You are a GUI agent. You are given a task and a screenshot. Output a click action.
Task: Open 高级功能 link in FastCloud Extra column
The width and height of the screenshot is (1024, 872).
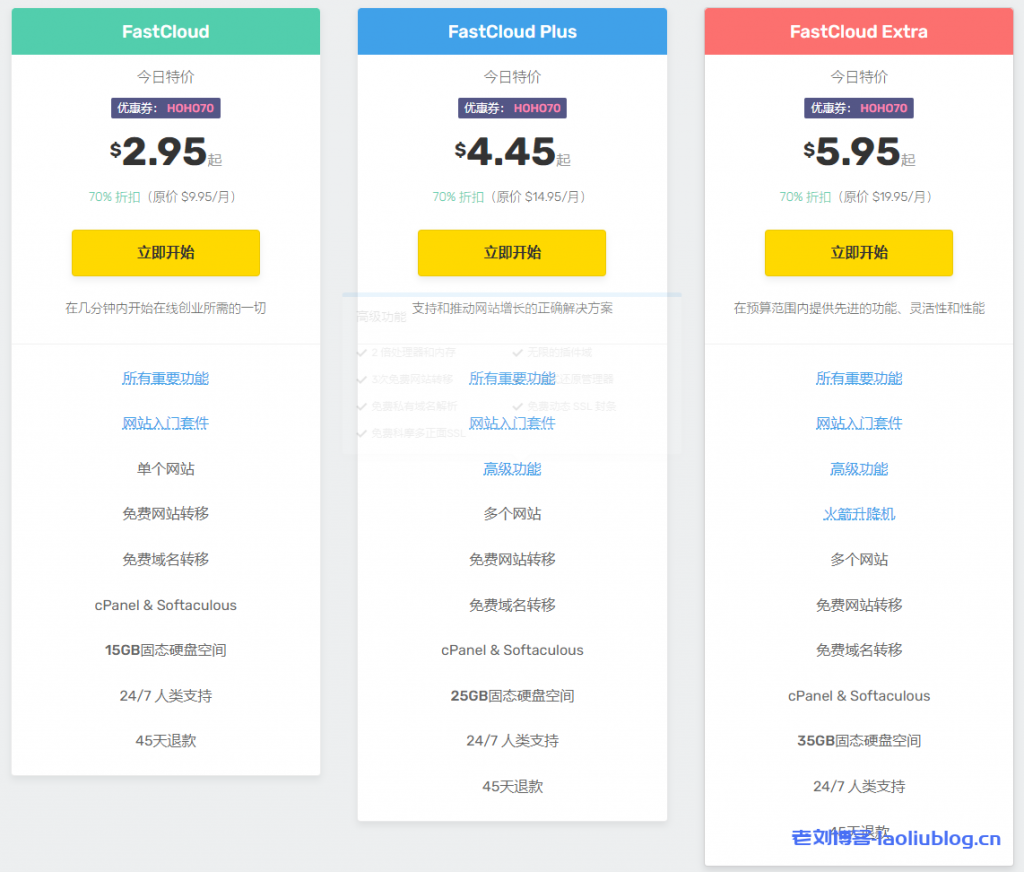click(858, 469)
